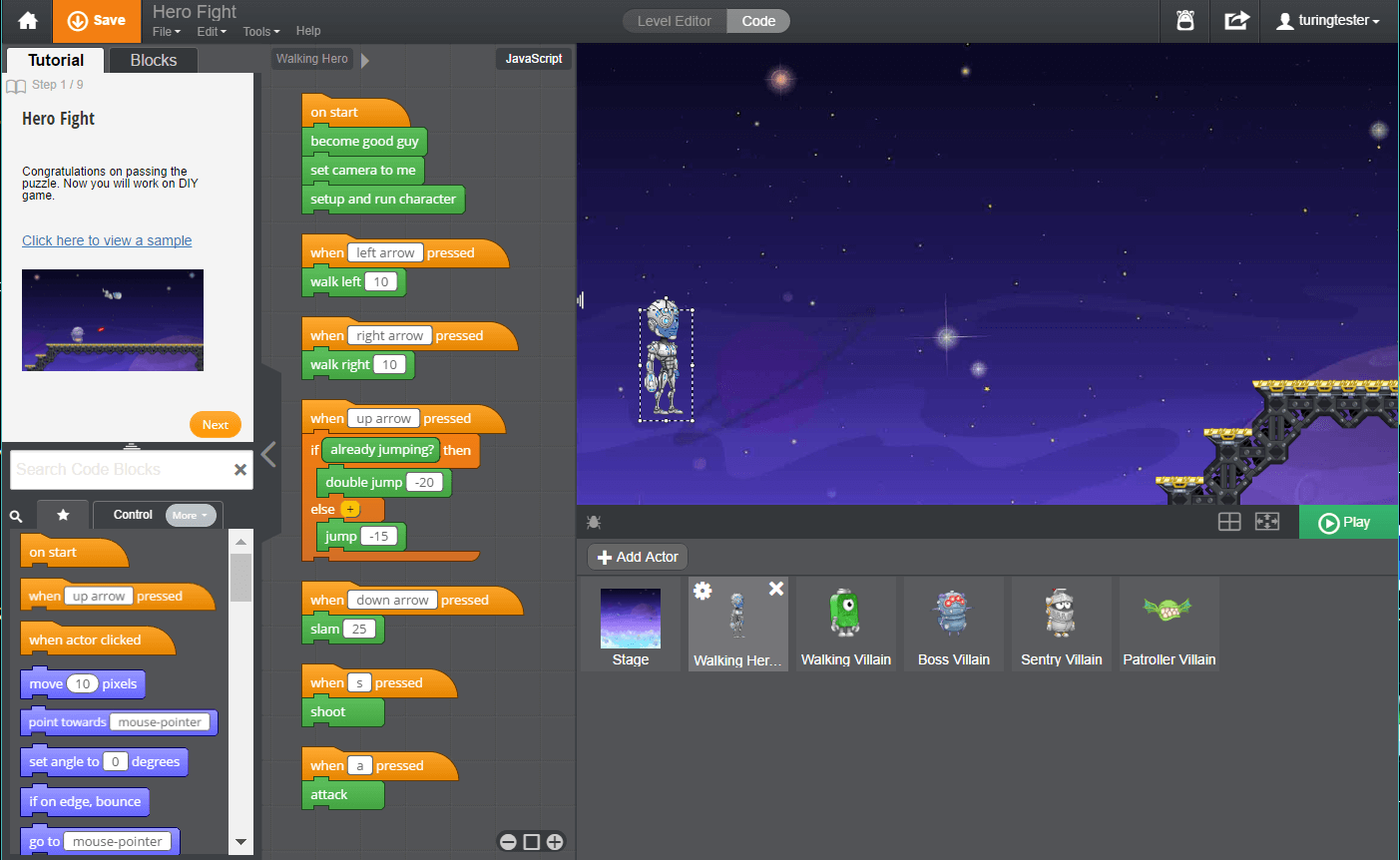This screenshot has width=1400, height=860.
Task: Click the magnifier search category icon
Action: pos(16,516)
